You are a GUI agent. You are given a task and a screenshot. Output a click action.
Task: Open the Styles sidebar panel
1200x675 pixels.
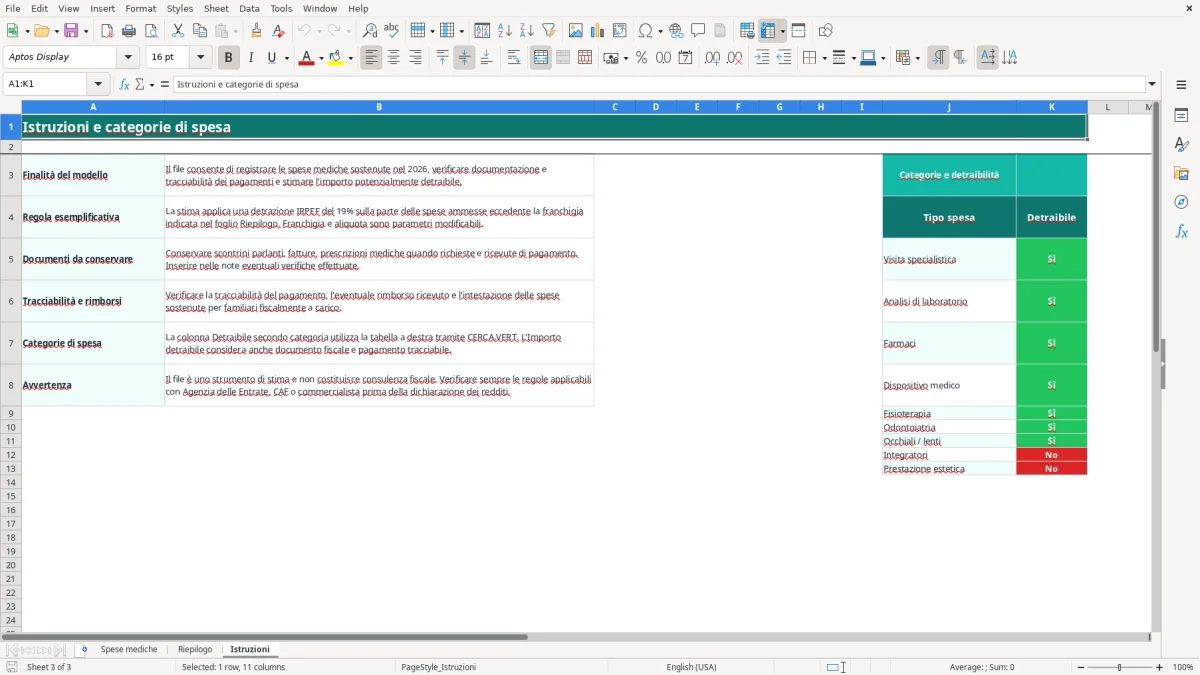(x=1181, y=145)
